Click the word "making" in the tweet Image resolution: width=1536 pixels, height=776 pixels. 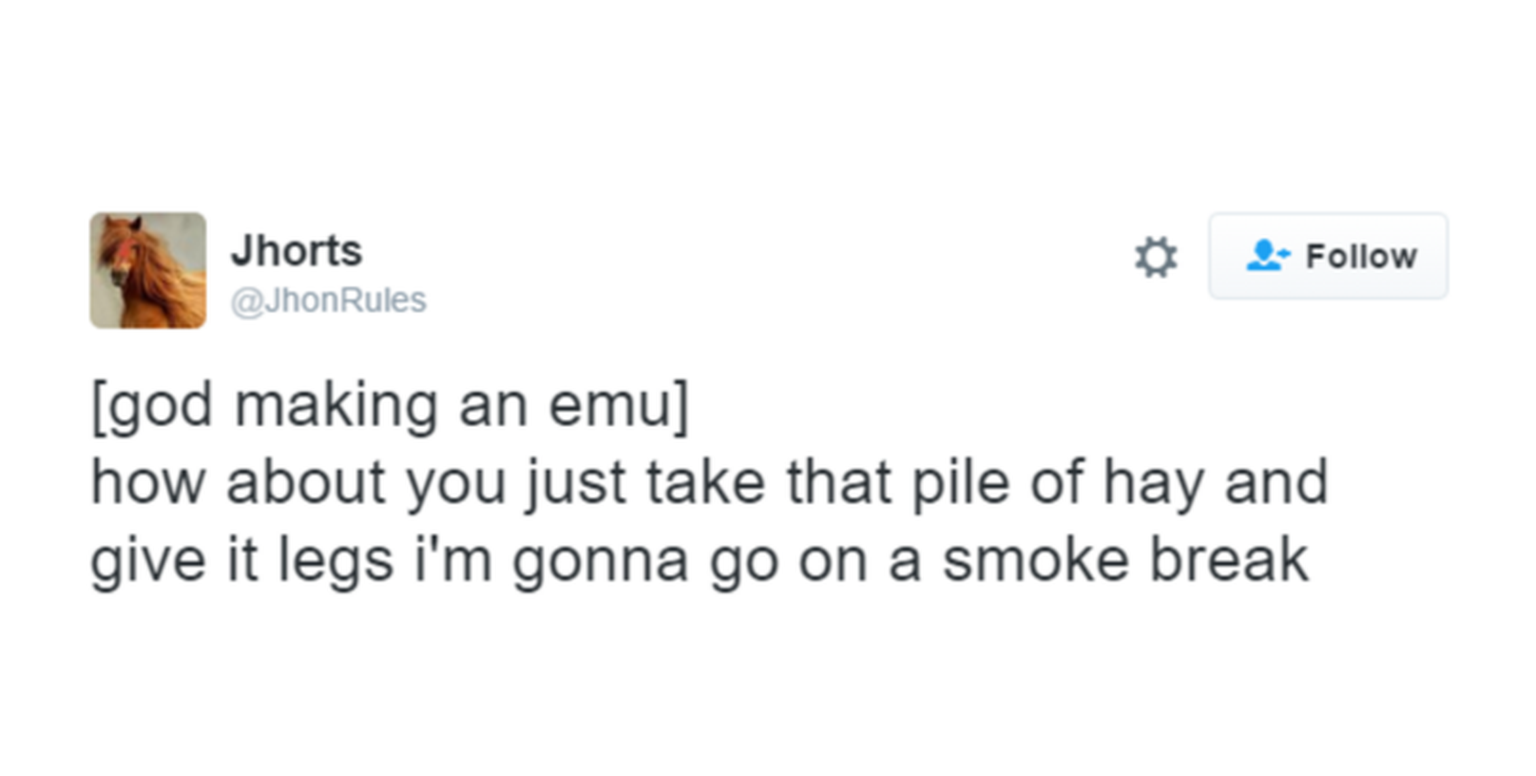(335, 405)
